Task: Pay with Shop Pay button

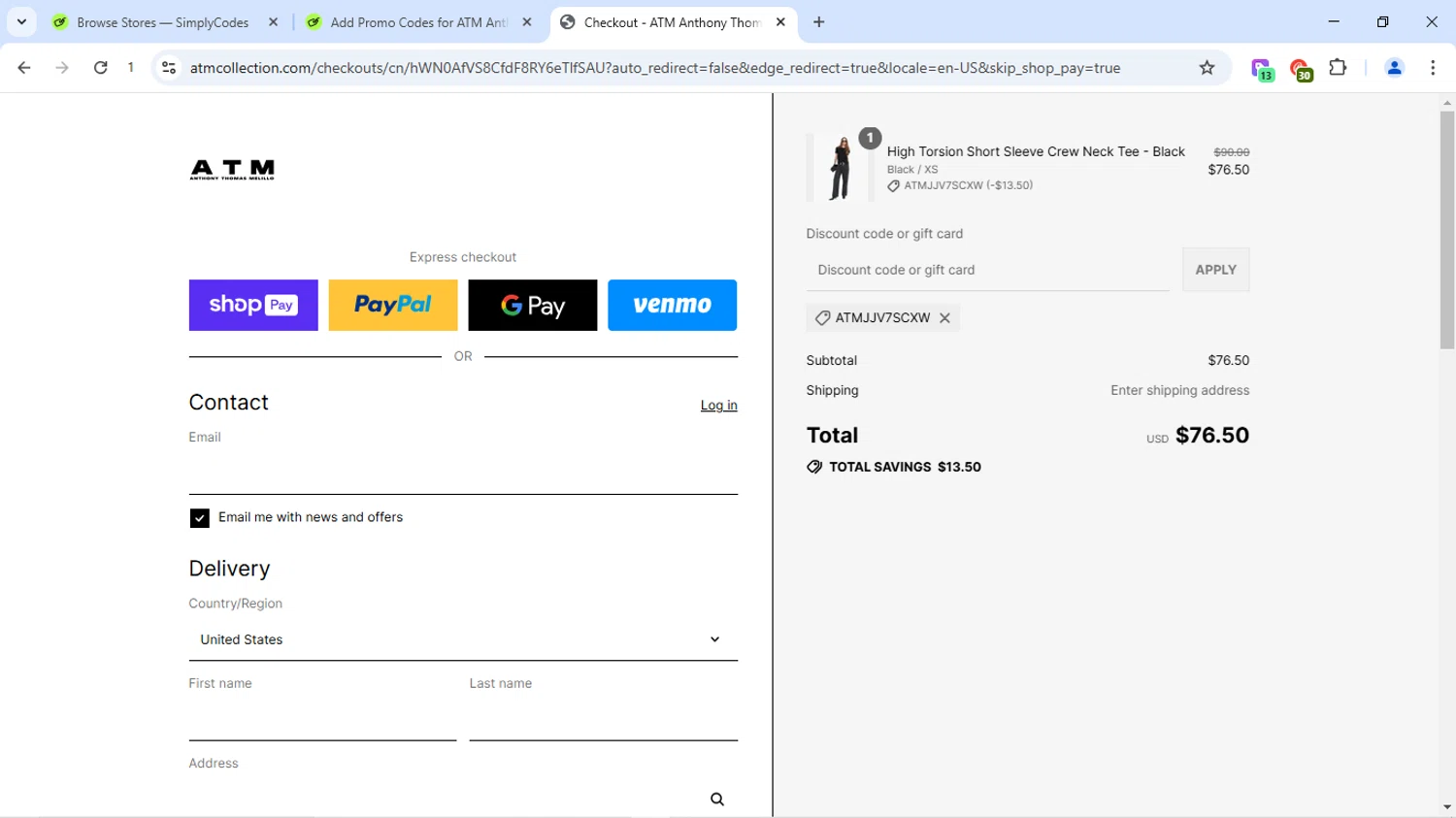Action: [x=253, y=305]
